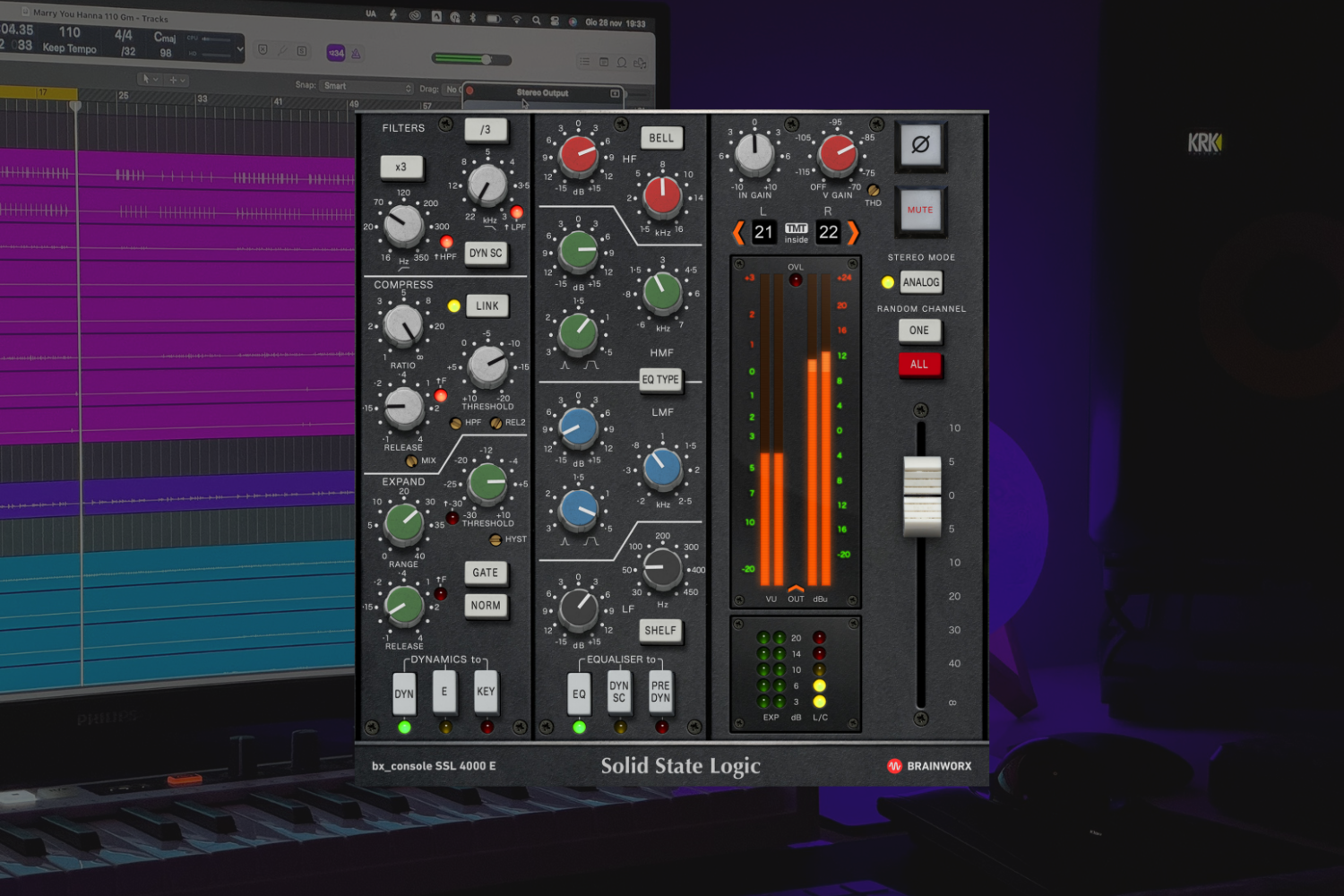Toggle the MUTE button on

(x=920, y=208)
